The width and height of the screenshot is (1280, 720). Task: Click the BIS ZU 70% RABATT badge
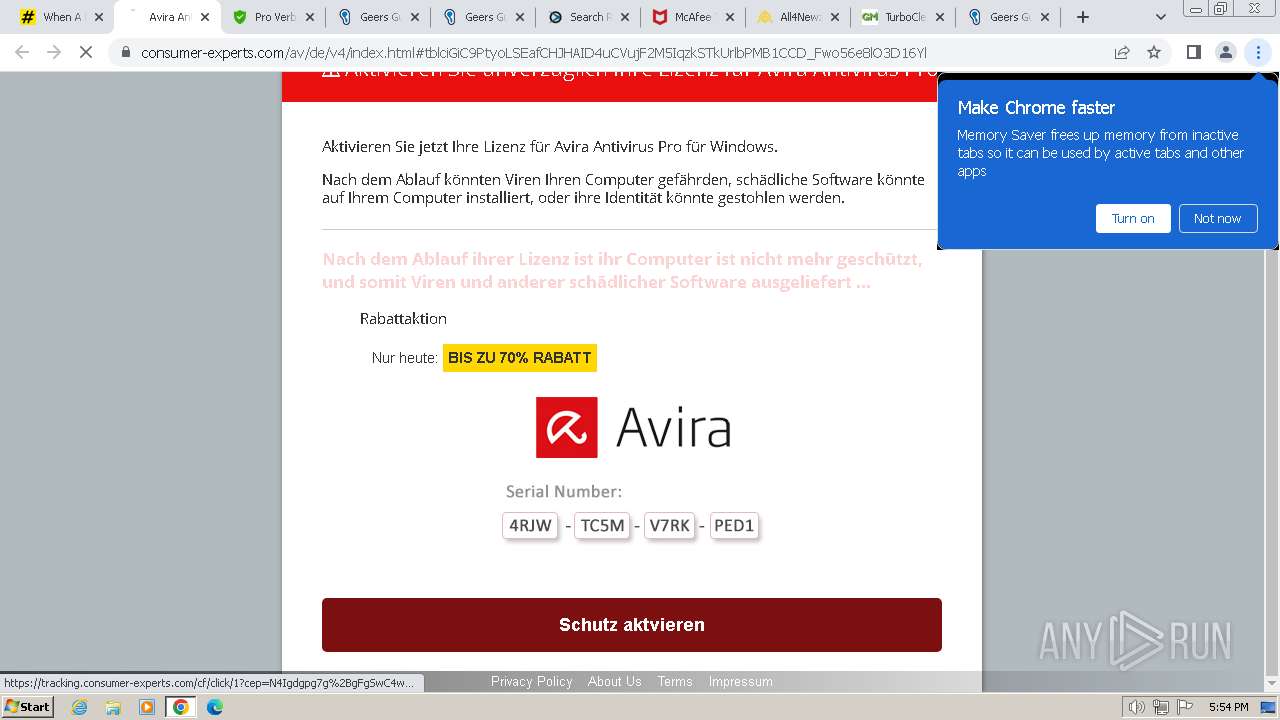[x=520, y=358]
